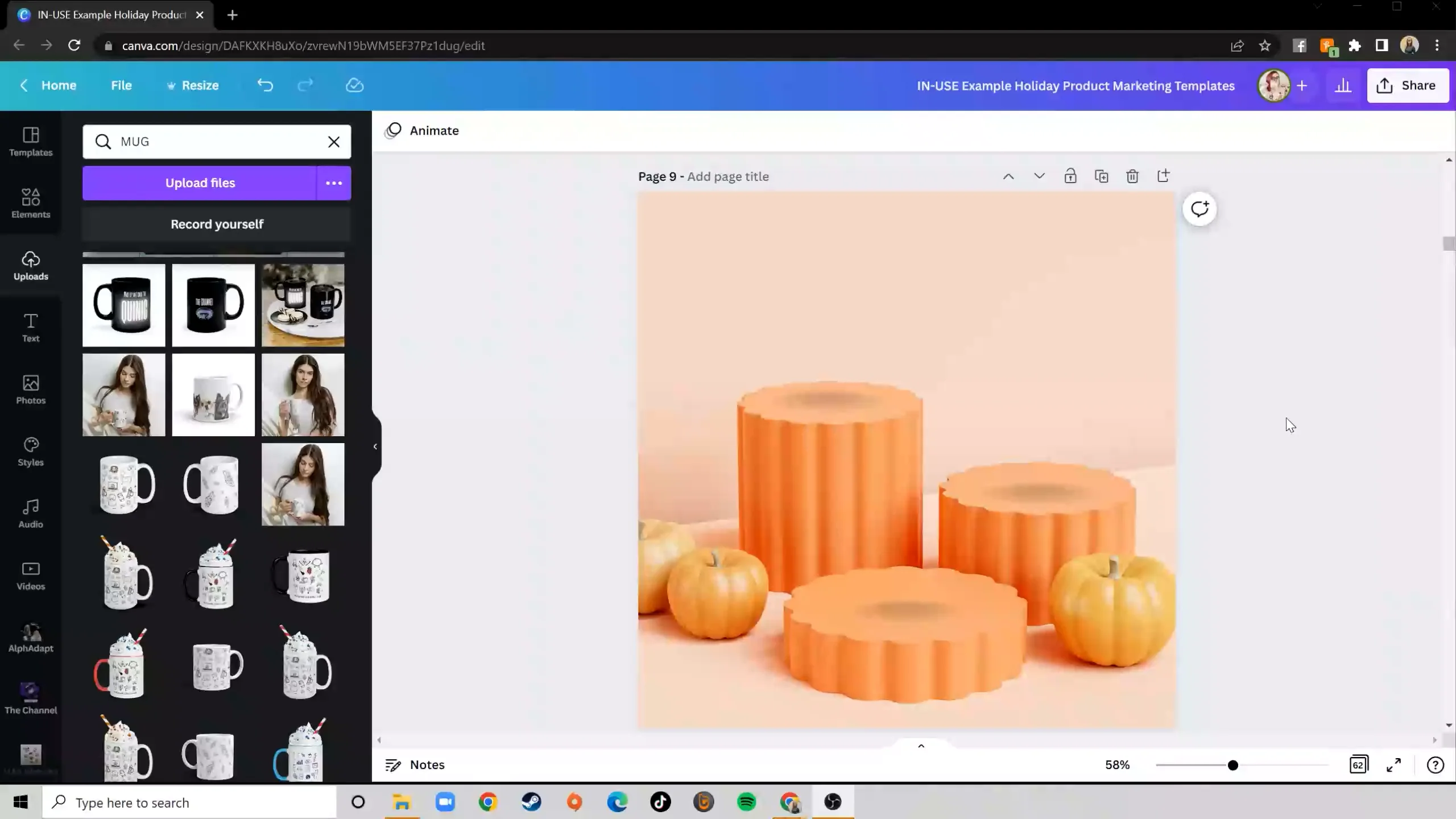This screenshot has width=1456, height=819.
Task: Select the Uploads sidebar tab
Action: pos(31,266)
